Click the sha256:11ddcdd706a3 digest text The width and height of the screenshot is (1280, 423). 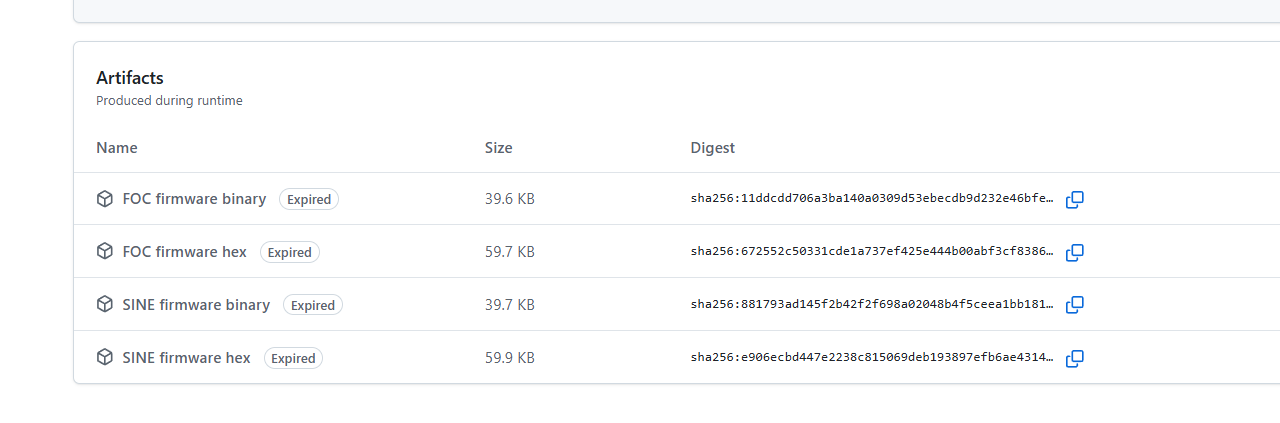pyautogui.click(x=871, y=199)
